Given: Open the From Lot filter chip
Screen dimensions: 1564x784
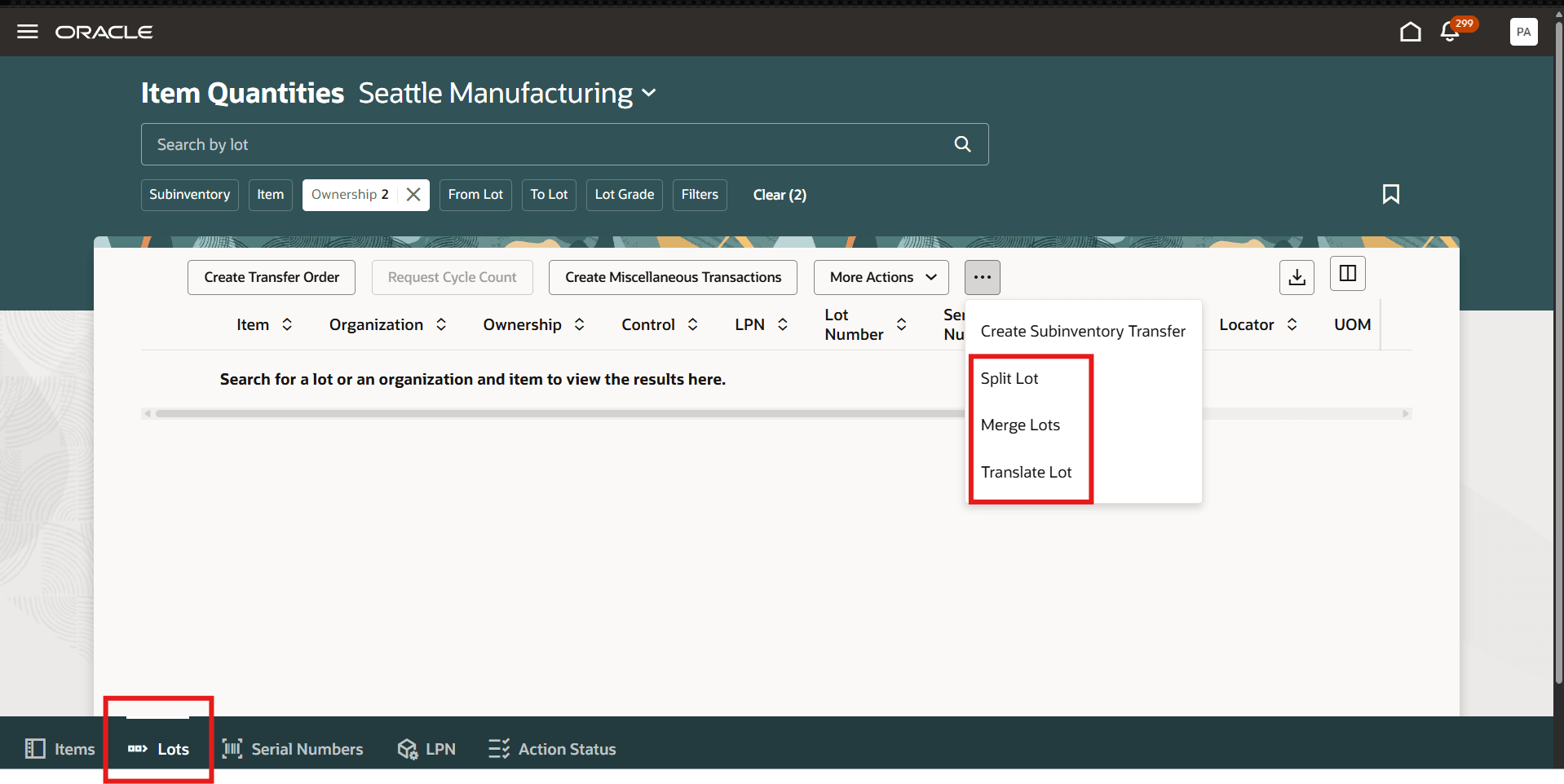Looking at the screenshot, I should pyautogui.click(x=475, y=195).
